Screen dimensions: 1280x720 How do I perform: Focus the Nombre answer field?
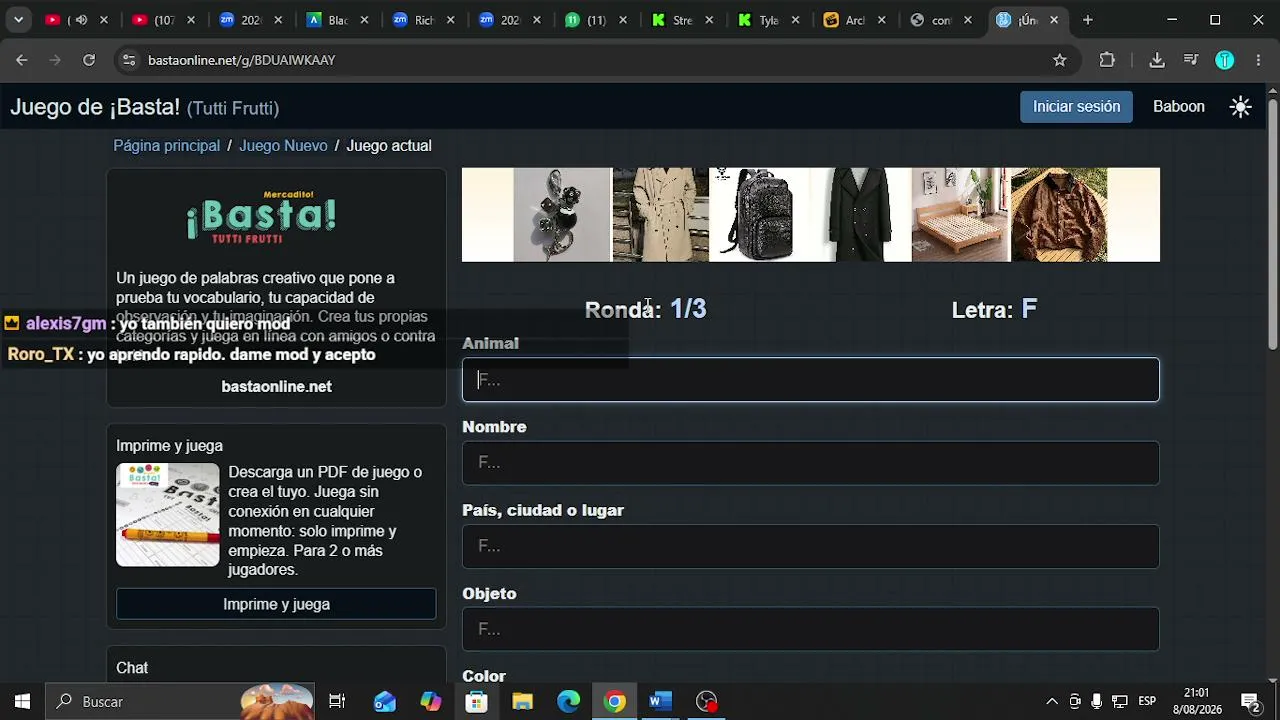point(811,463)
